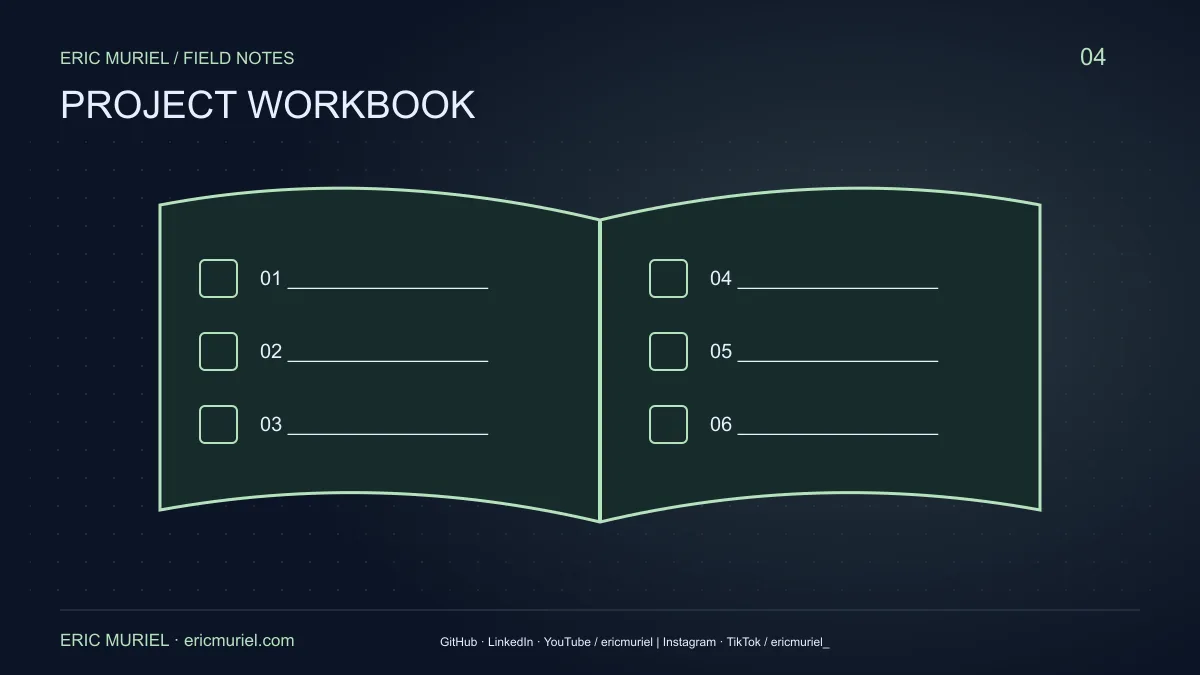Tick the checkbox beside item 03
1200x675 pixels.
218,424
